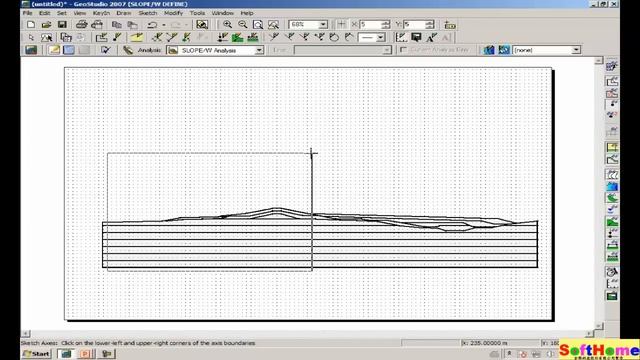Click the Windows Start button

(37, 353)
